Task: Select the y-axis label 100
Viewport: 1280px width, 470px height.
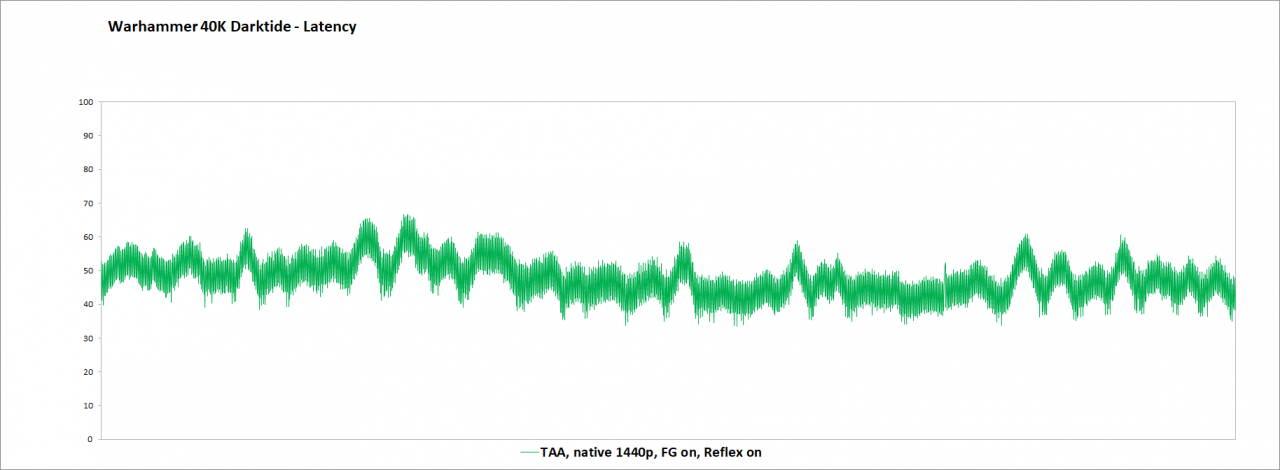Action: tap(85, 102)
